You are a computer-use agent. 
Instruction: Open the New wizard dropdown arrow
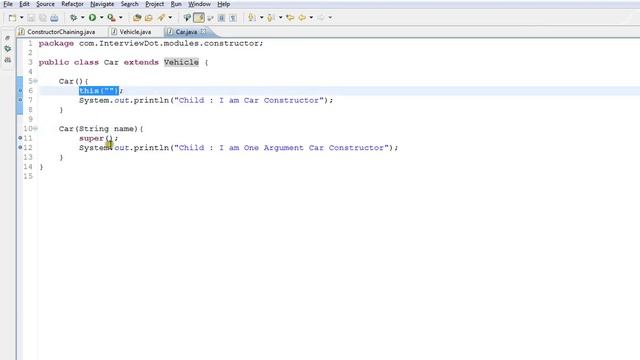tap(22, 18)
